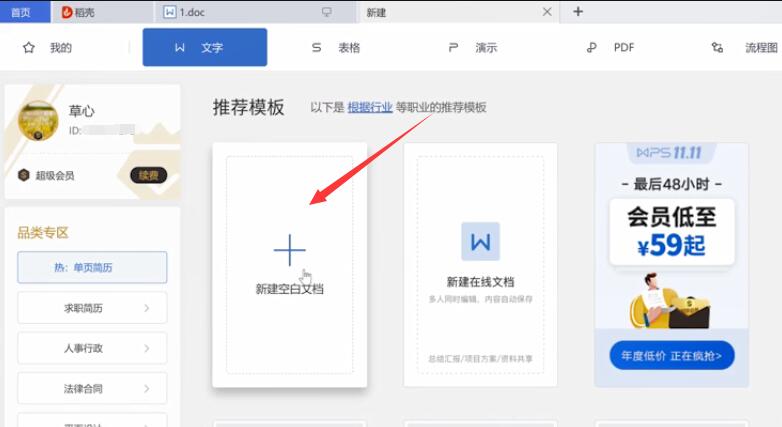The image size is (782, 427).
Task: Open the 我的 star section
Action: [x=47, y=48]
